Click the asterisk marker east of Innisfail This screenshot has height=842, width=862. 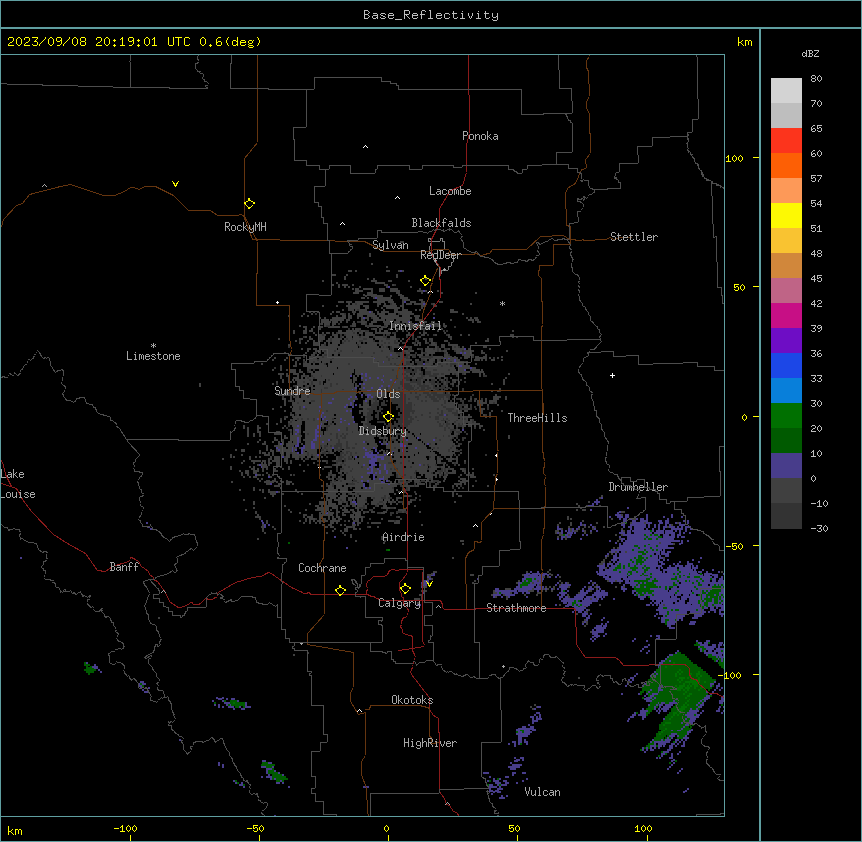click(x=502, y=303)
